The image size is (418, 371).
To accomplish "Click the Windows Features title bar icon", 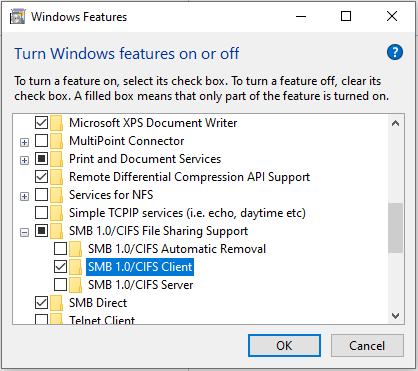I will click(x=17, y=17).
